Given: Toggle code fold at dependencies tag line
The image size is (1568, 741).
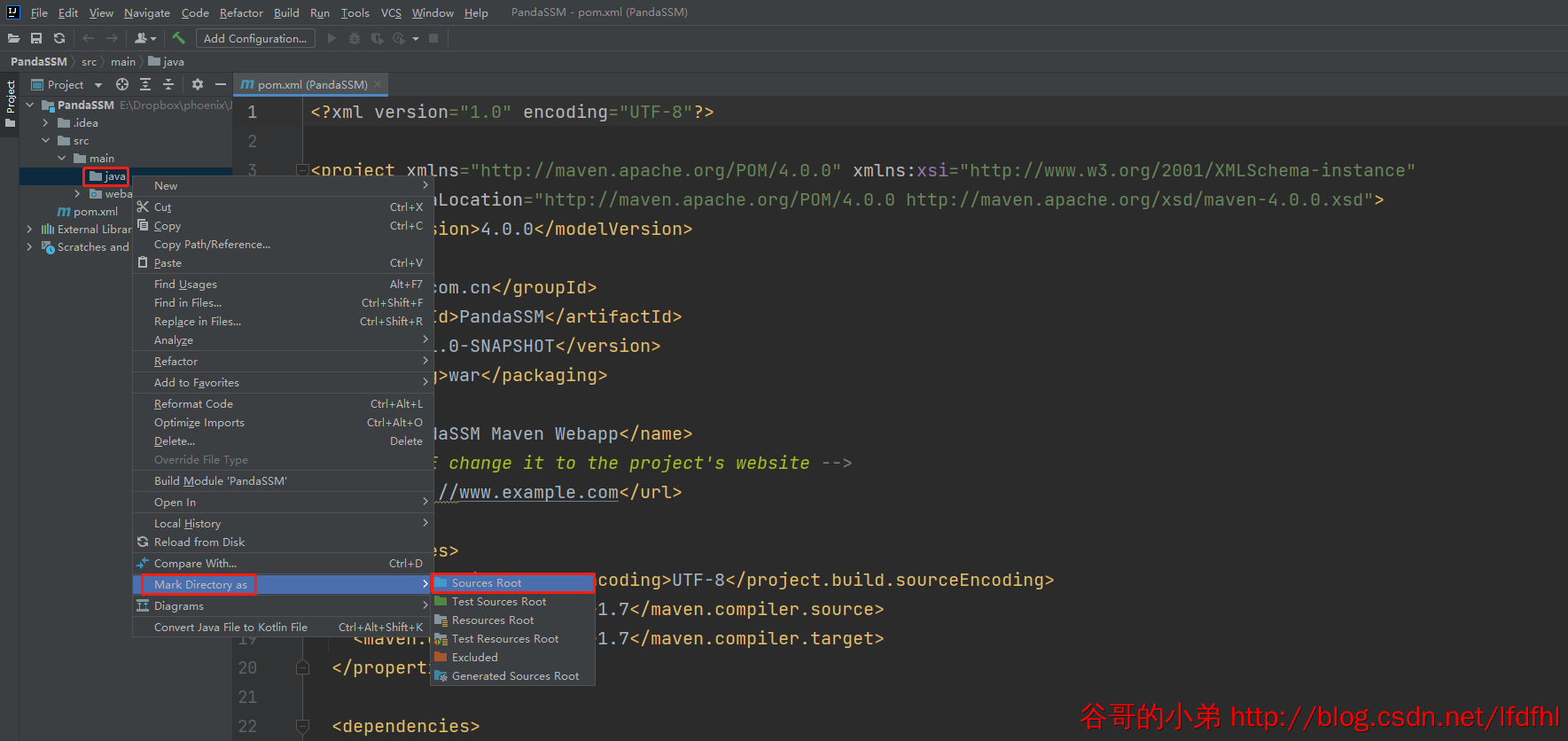Looking at the screenshot, I should [x=302, y=727].
